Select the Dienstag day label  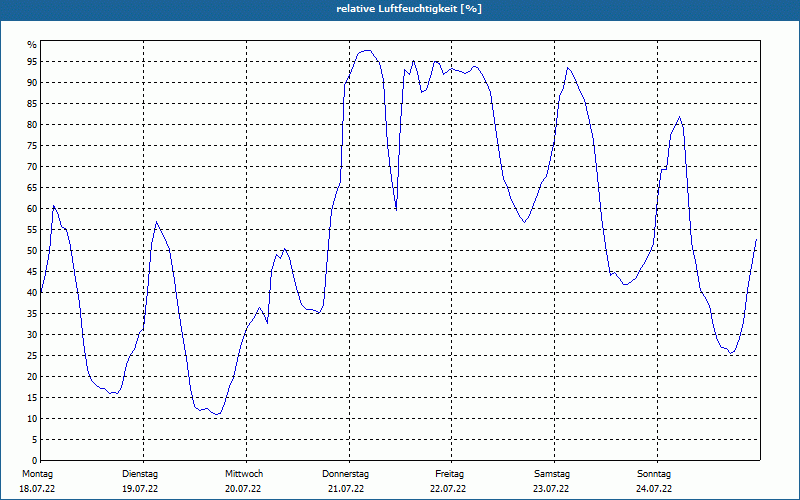(140, 474)
